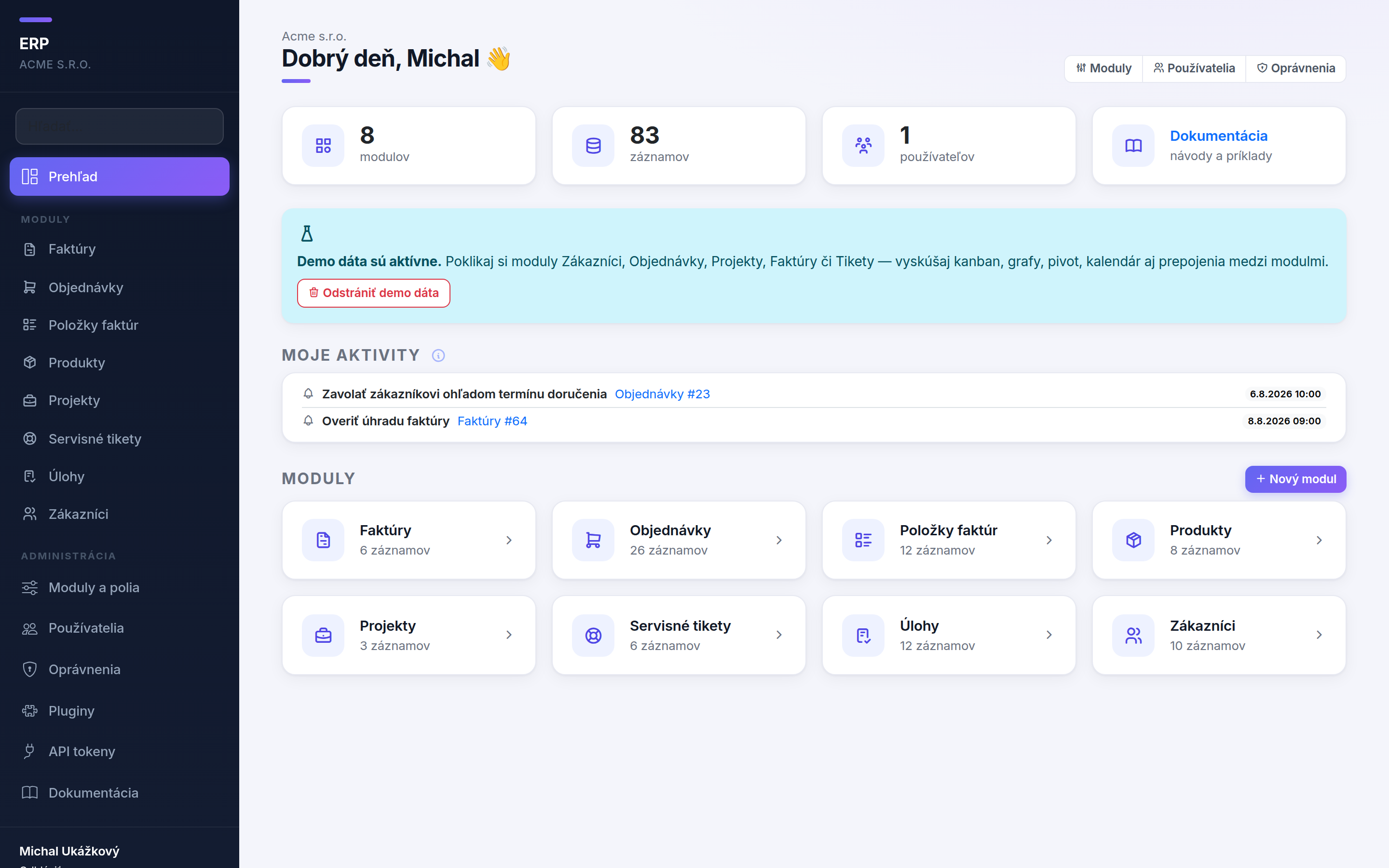Image resolution: width=1389 pixels, height=868 pixels.
Task: Open the Úlohy card chevron
Action: click(x=1049, y=635)
